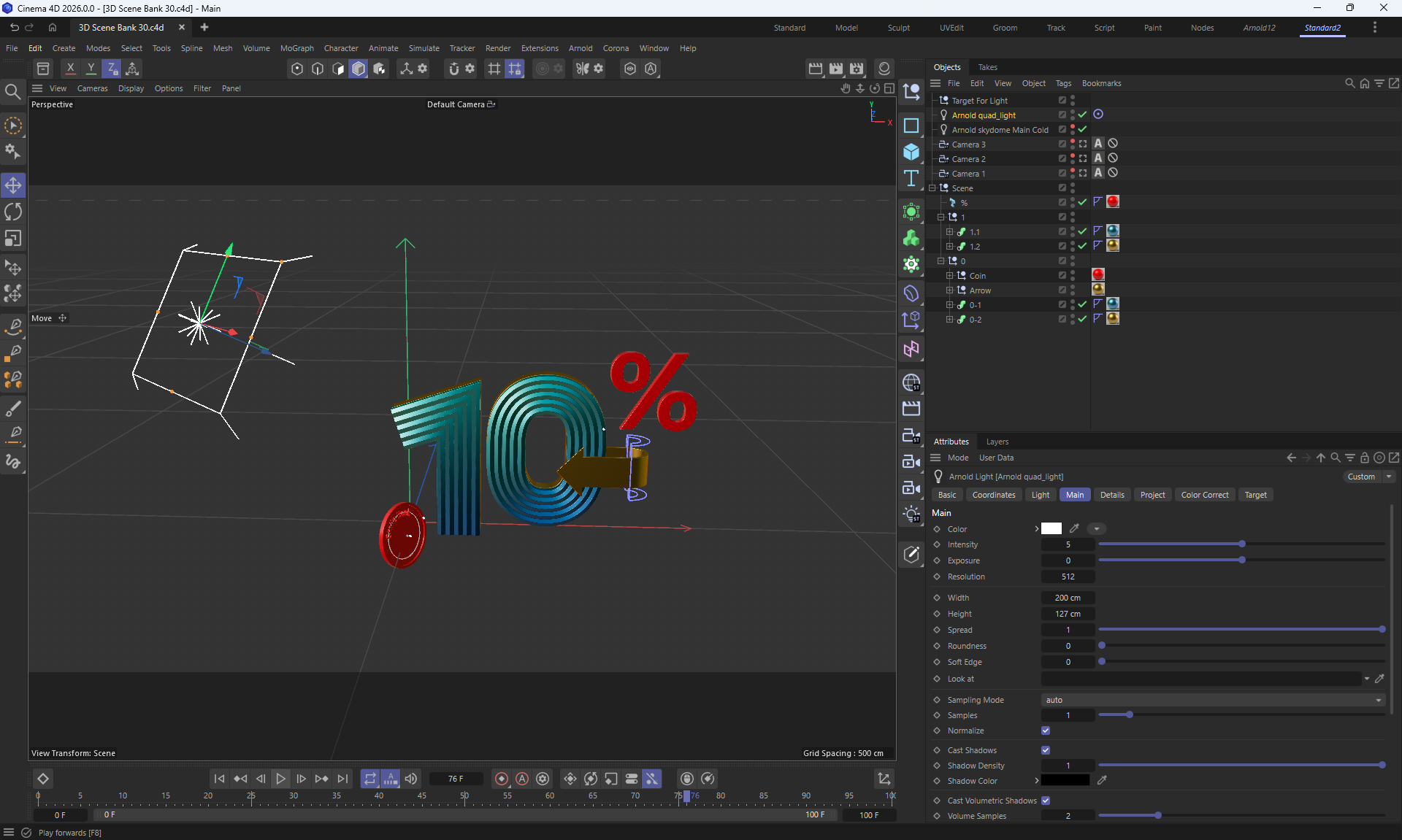
Task: Click the Width input field
Action: pos(1068,598)
